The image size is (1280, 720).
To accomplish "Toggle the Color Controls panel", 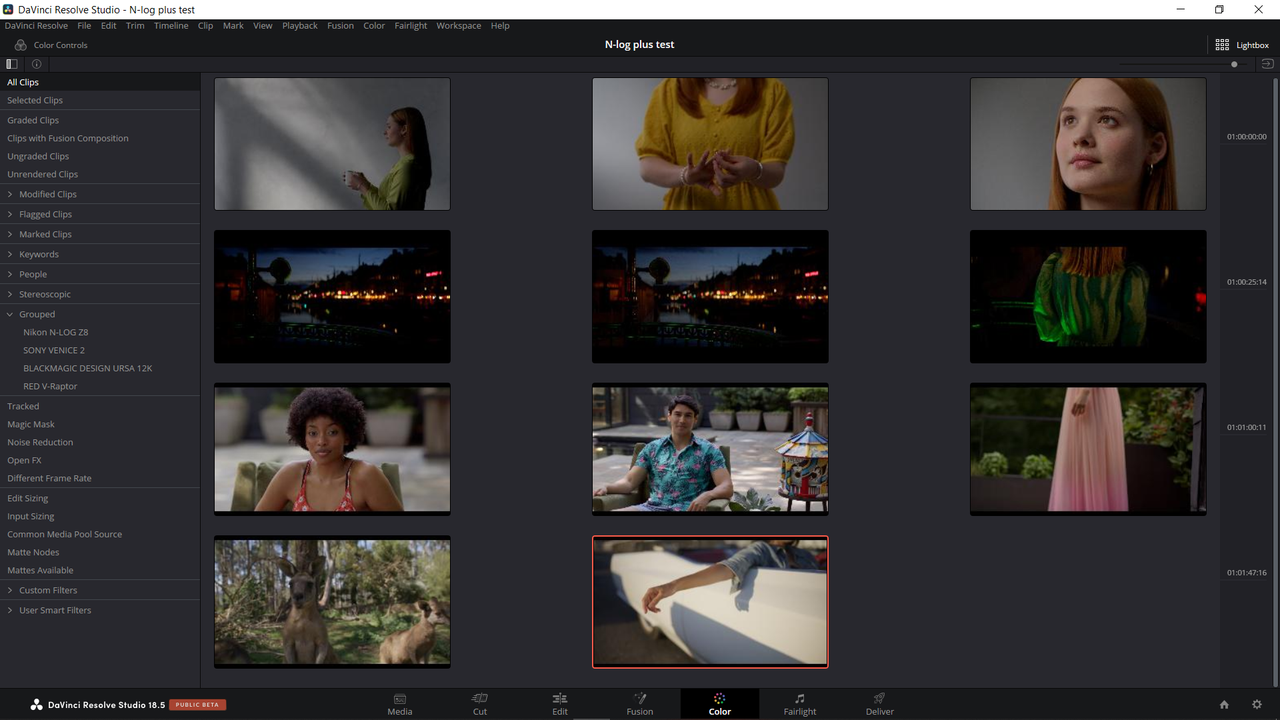I will pos(51,45).
